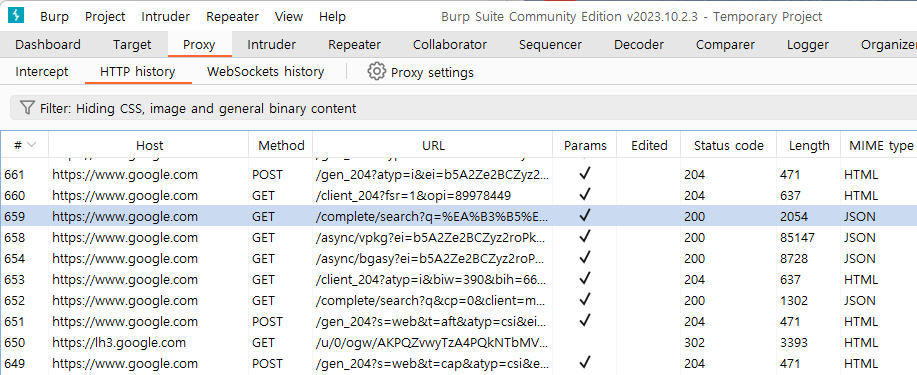The image size is (917, 375).
Task: Select highlighted request row 659
Action: click(458, 216)
